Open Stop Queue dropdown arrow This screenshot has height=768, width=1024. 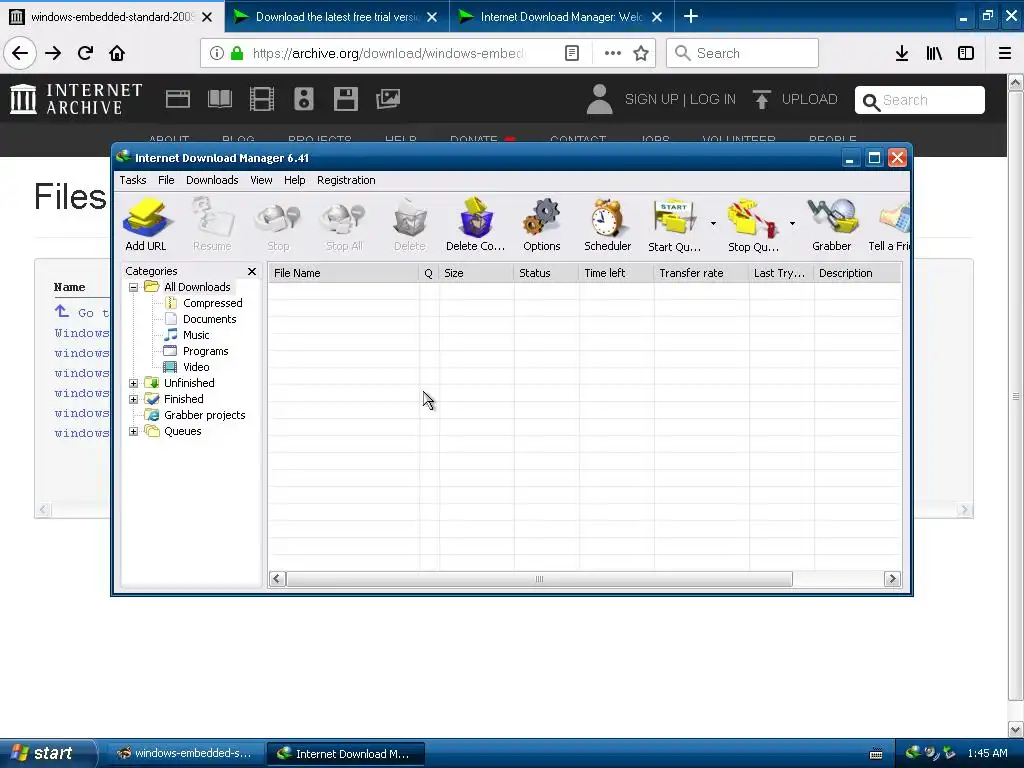click(792, 223)
